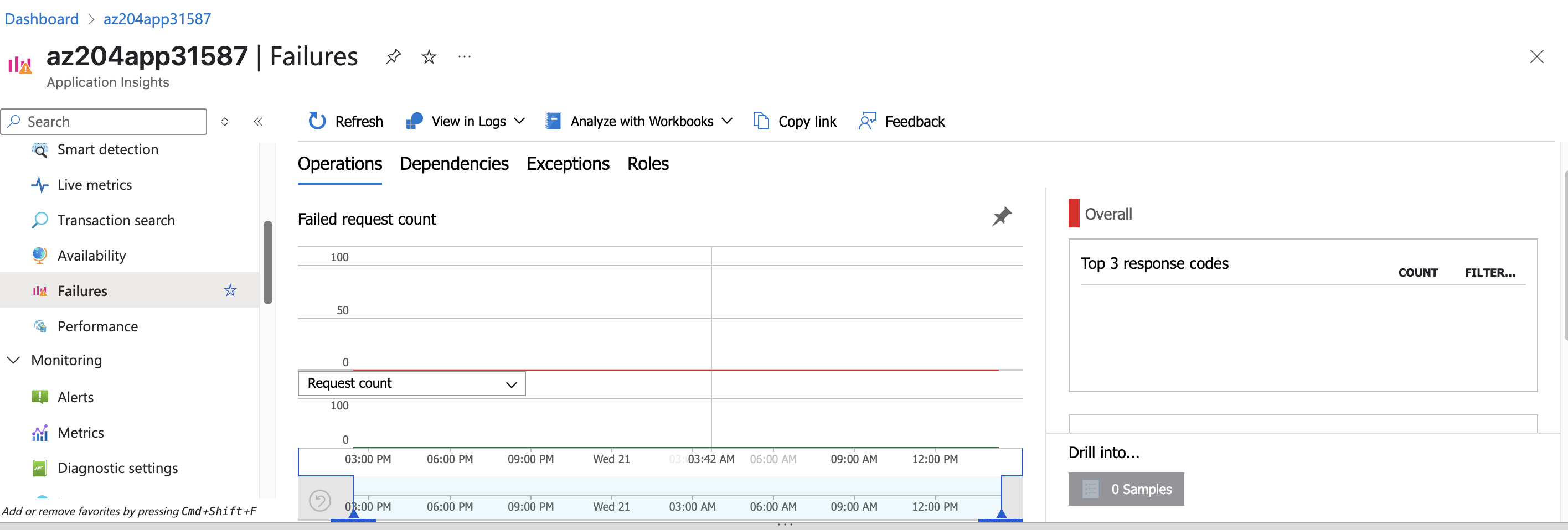Click the az204app31587 breadcrumb link

(157, 19)
